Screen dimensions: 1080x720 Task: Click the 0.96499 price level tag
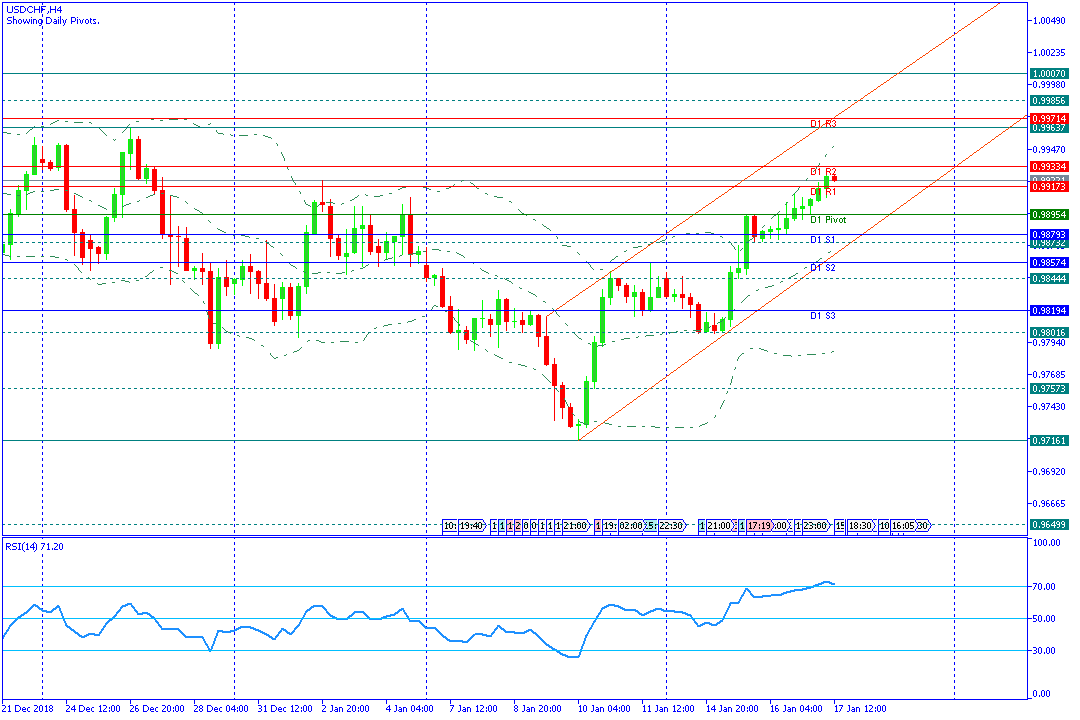pos(1049,525)
